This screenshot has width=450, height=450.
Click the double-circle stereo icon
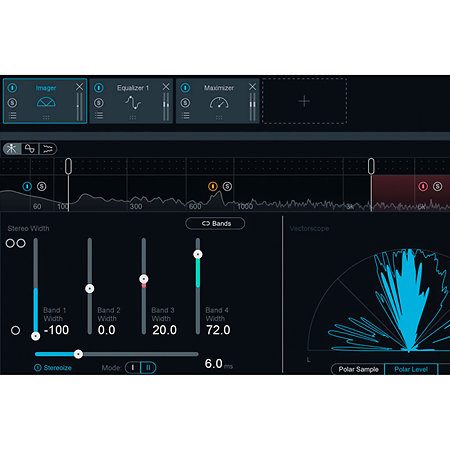coord(16,243)
